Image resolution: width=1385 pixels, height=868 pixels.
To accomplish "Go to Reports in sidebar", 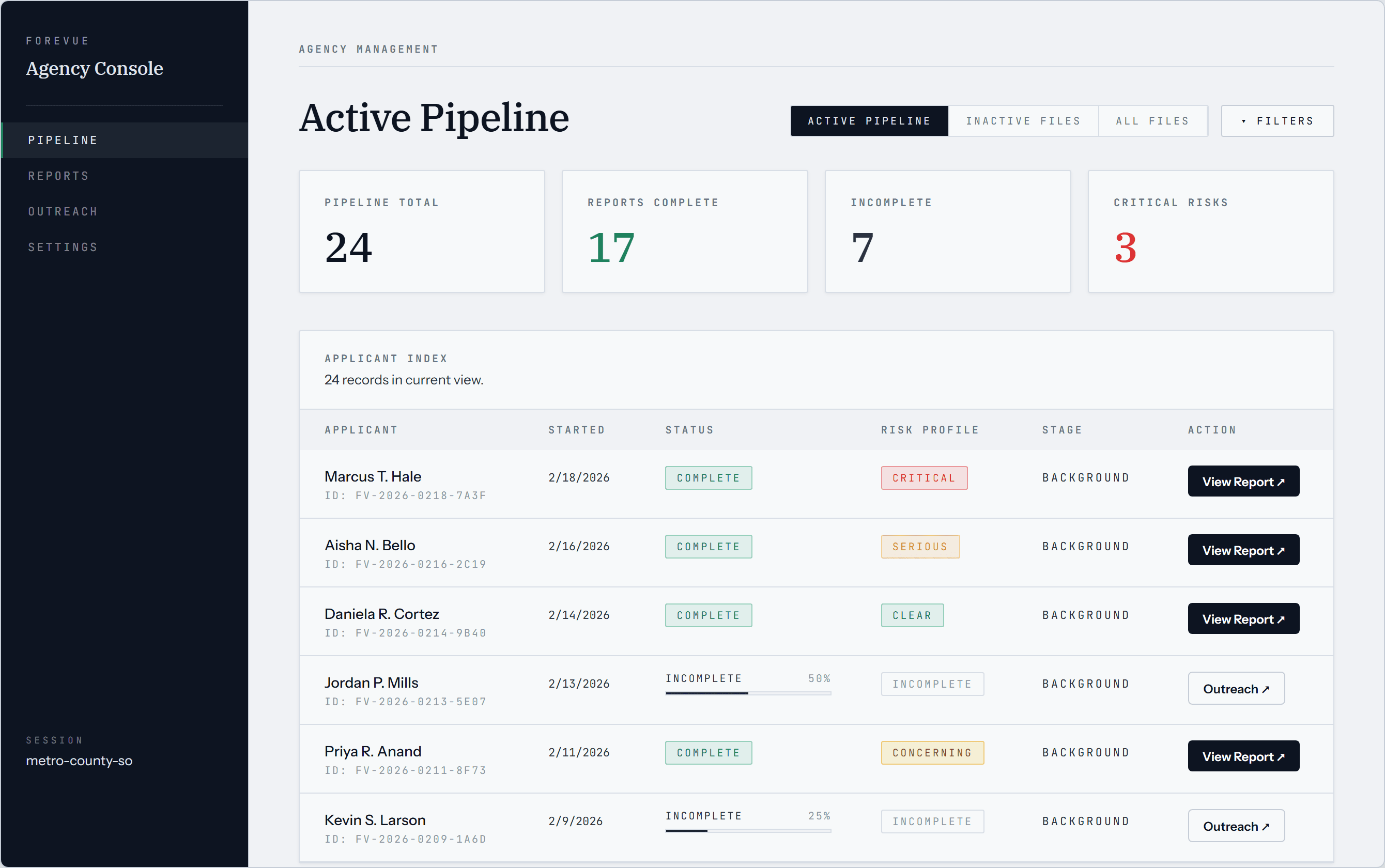I will point(125,176).
